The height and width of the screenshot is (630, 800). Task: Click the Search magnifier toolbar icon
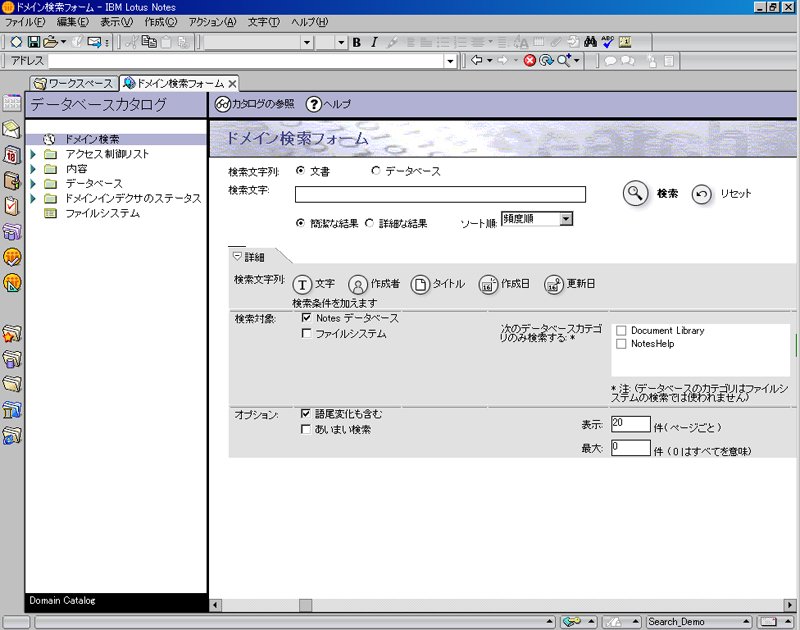(x=564, y=61)
